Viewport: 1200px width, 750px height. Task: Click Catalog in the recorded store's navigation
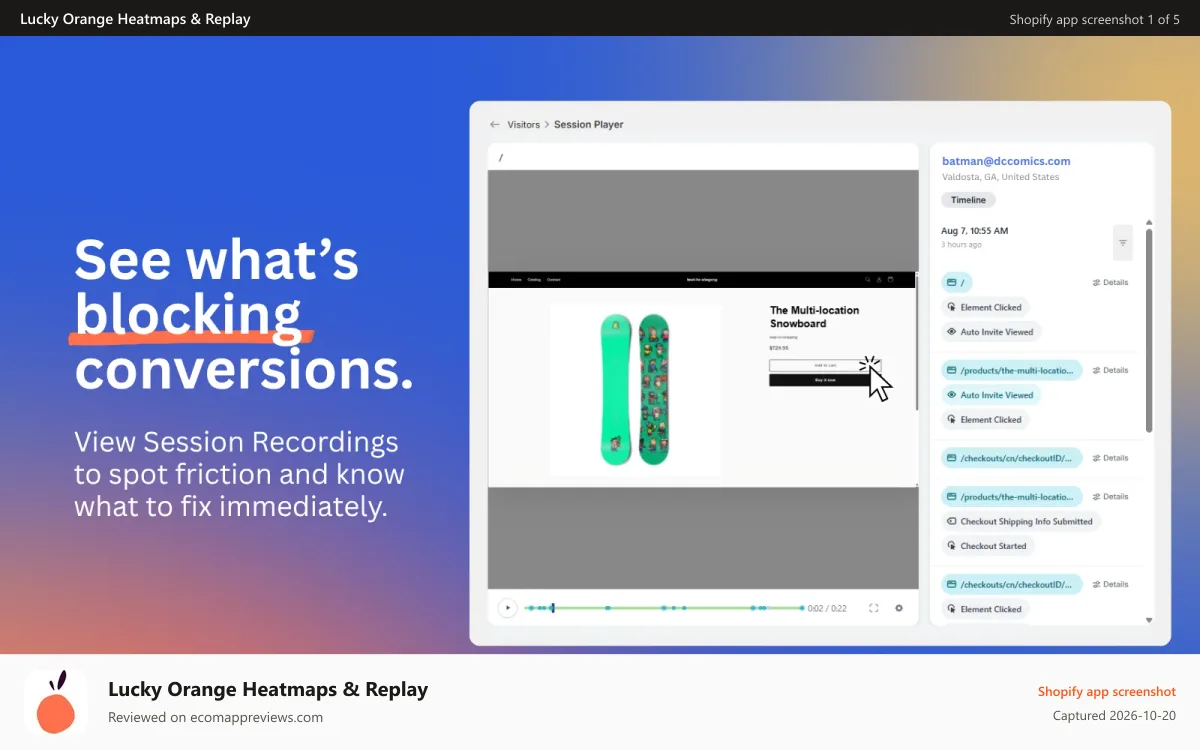tap(534, 280)
